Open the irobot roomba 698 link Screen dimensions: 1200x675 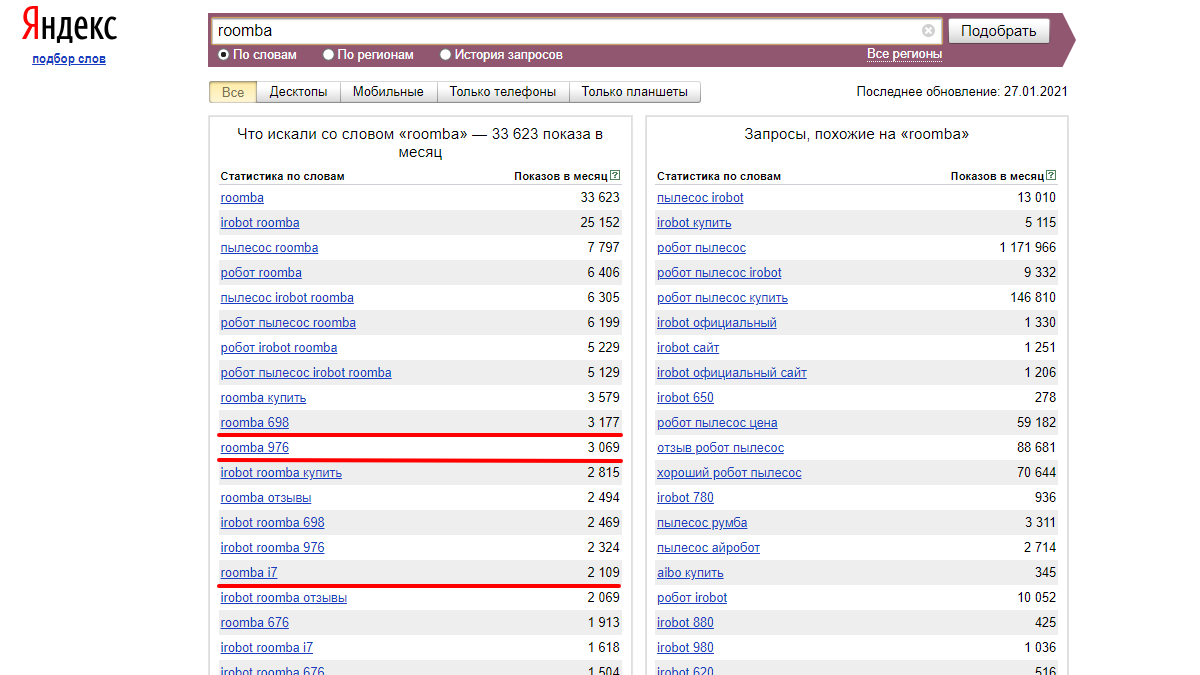(273, 523)
